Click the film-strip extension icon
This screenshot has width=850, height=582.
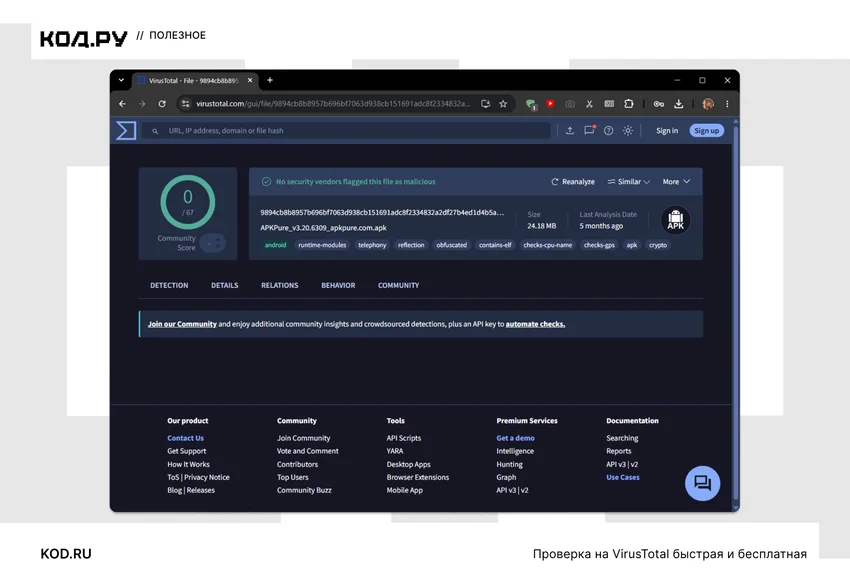pyautogui.click(x=609, y=104)
